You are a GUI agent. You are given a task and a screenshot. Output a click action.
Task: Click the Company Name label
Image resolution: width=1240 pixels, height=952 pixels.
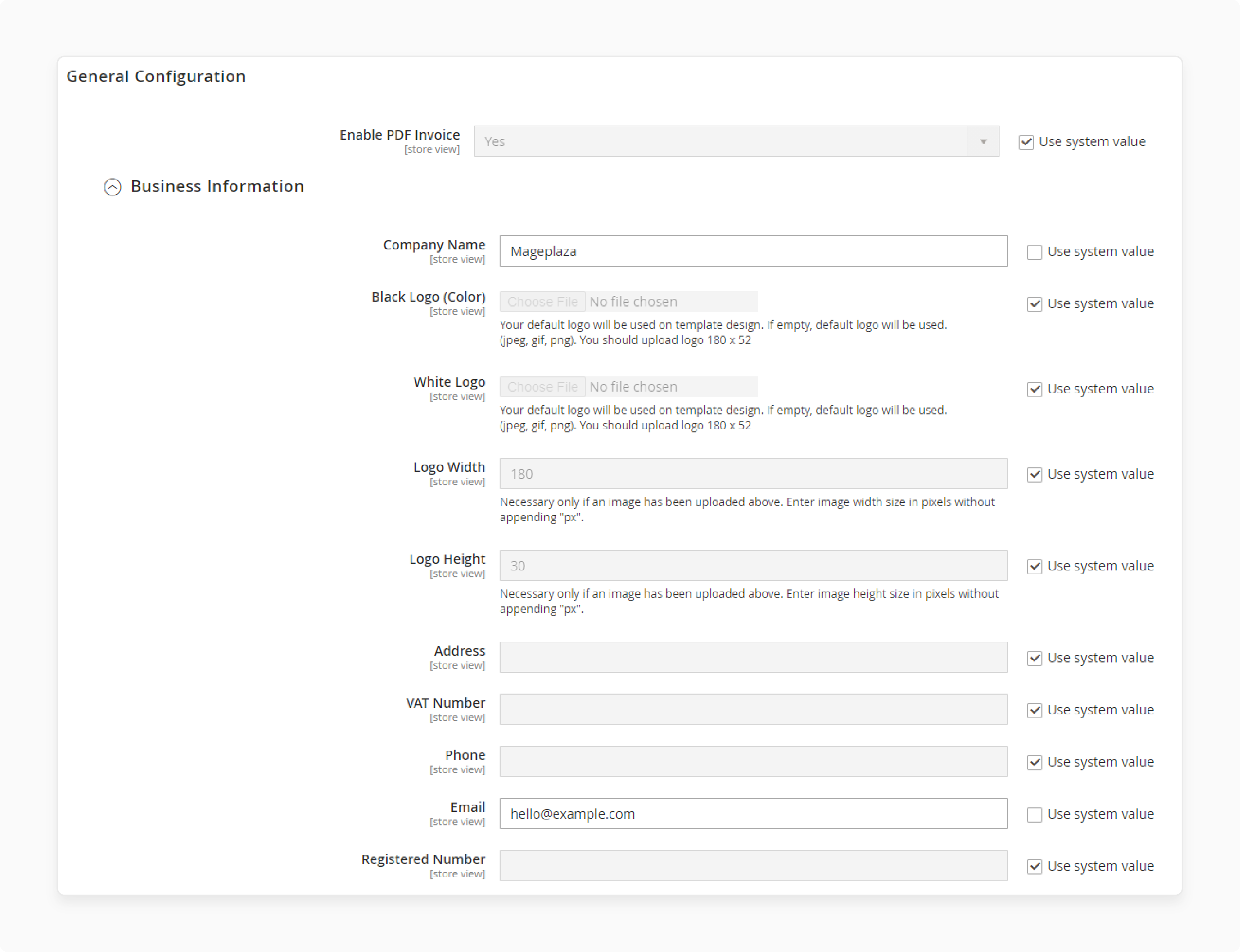click(x=434, y=245)
